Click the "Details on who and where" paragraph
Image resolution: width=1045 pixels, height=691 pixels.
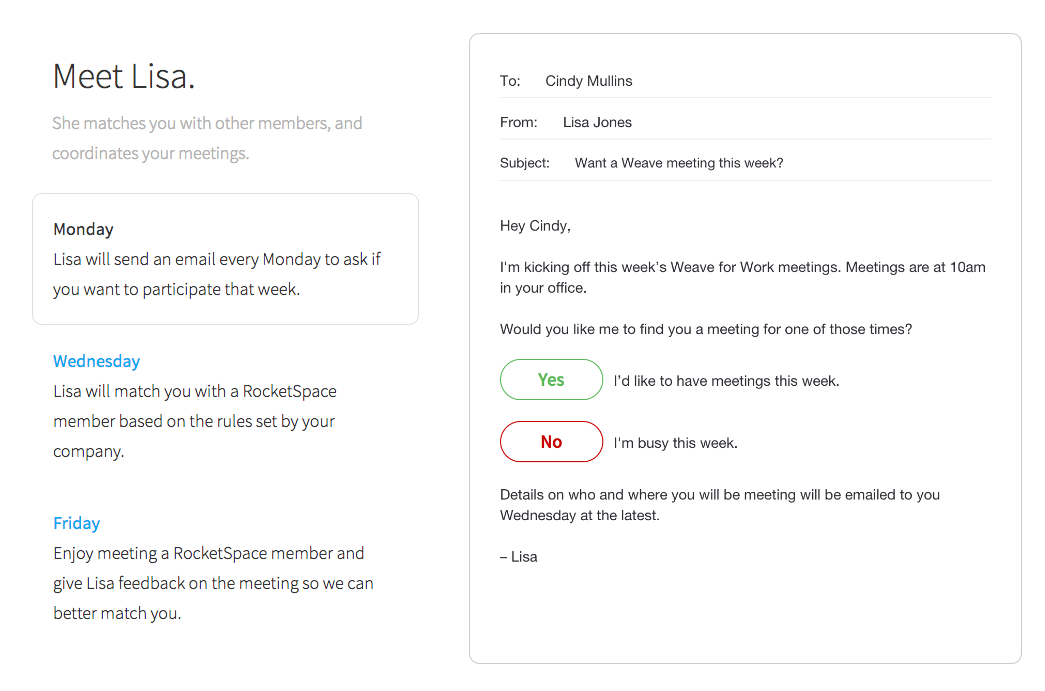[720, 505]
